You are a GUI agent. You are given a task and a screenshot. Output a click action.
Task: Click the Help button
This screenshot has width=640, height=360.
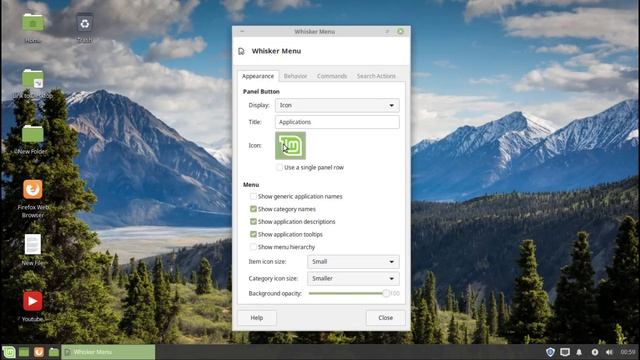[x=257, y=318]
